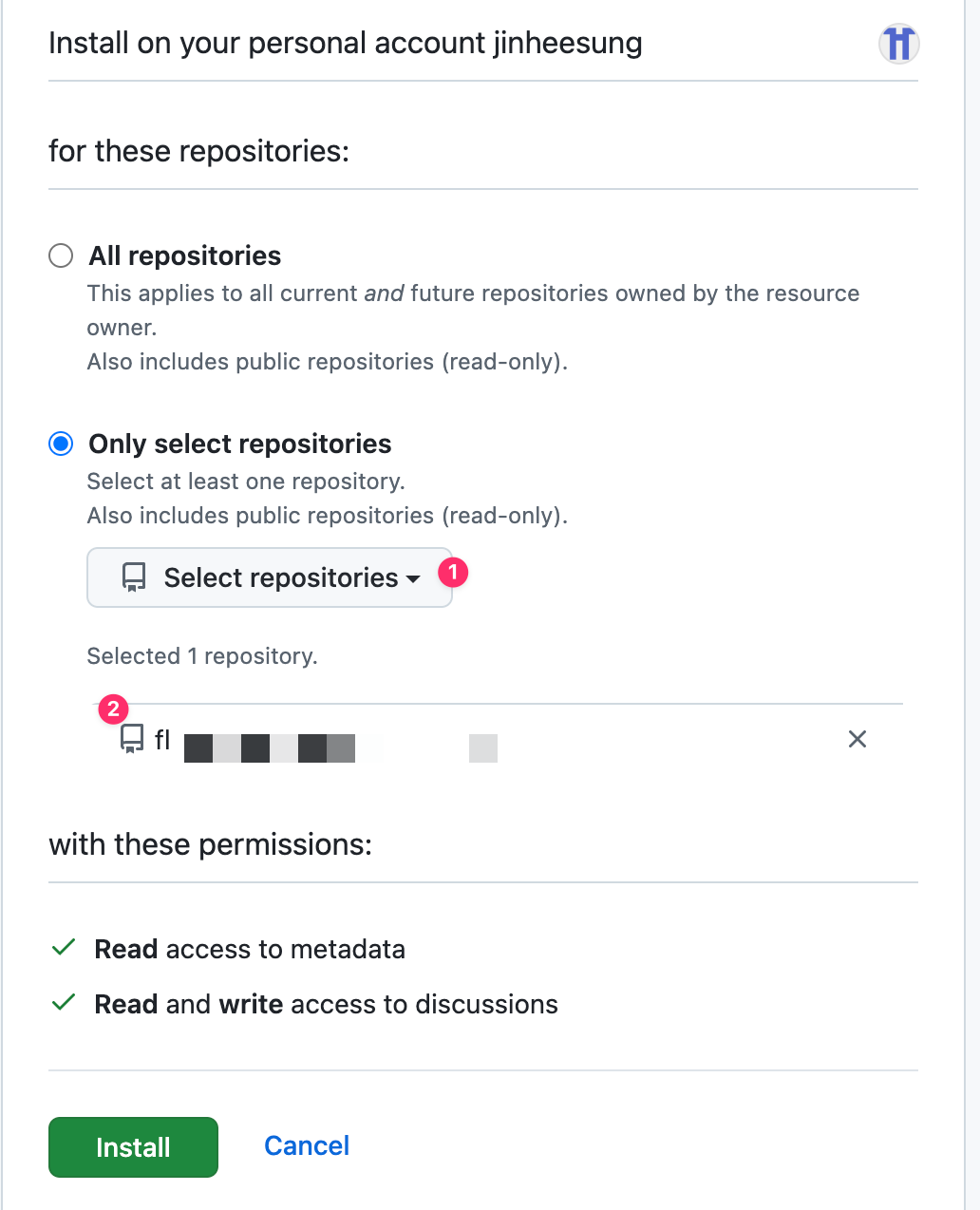The width and height of the screenshot is (980, 1210).
Task: Click the "All repositories" option label
Action: pyautogui.click(x=185, y=255)
